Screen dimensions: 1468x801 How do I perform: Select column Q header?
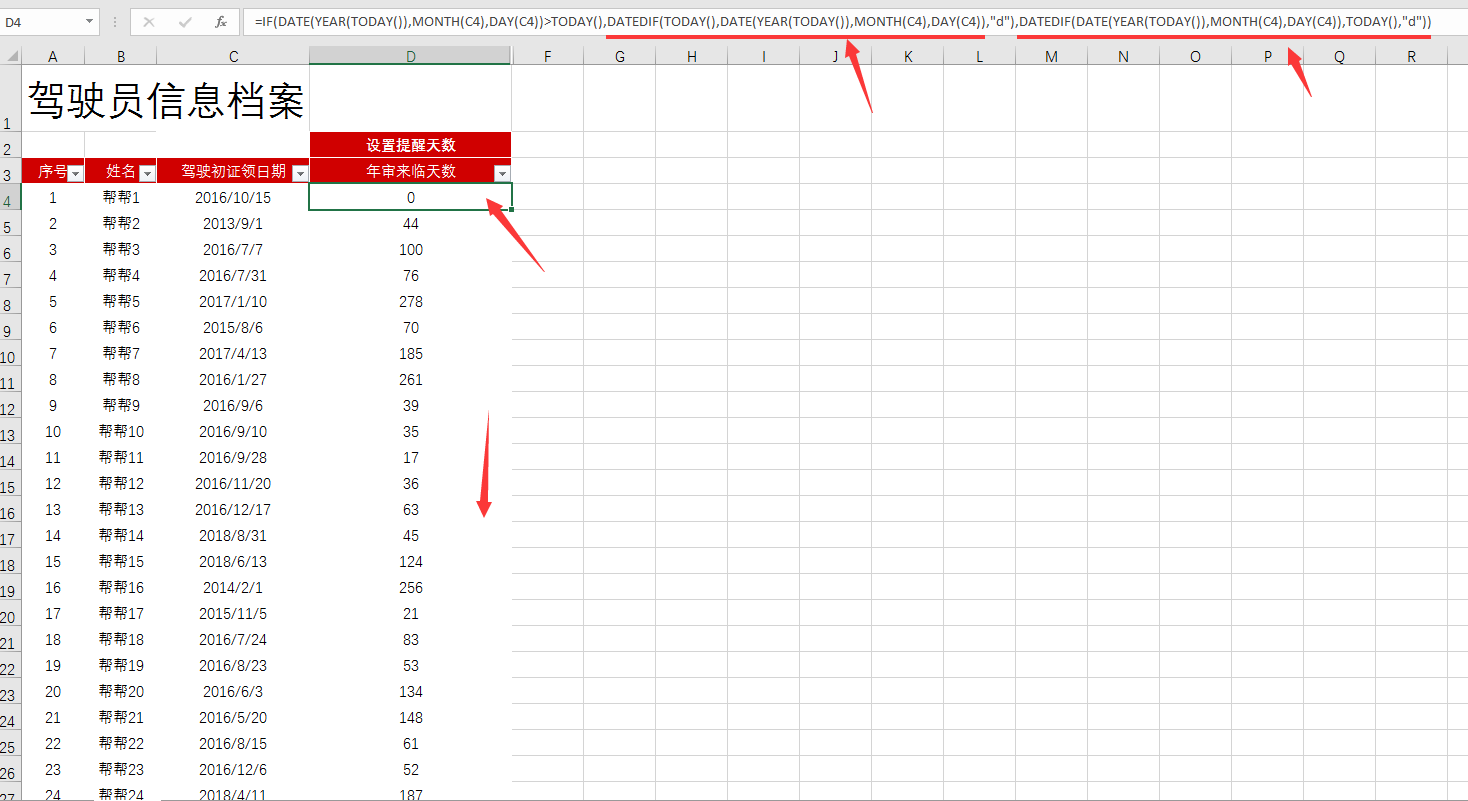coord(1339,57)
